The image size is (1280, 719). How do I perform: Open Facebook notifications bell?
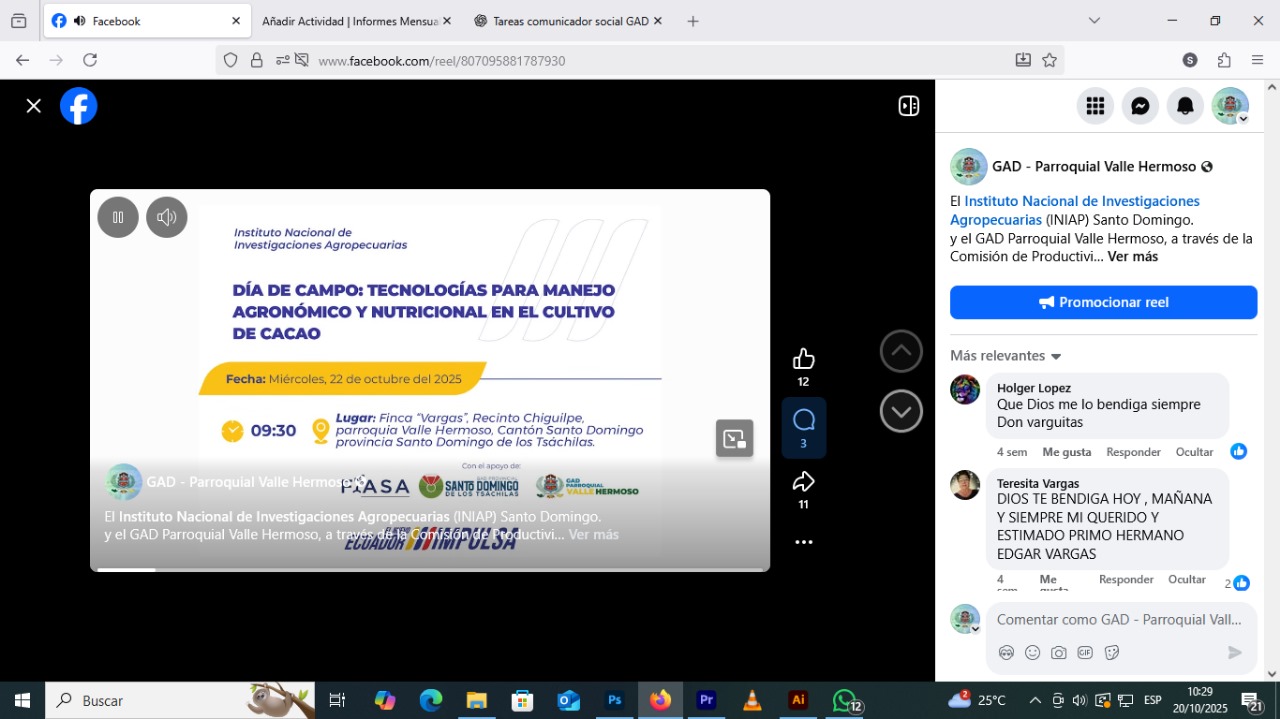coord(1185,106)
